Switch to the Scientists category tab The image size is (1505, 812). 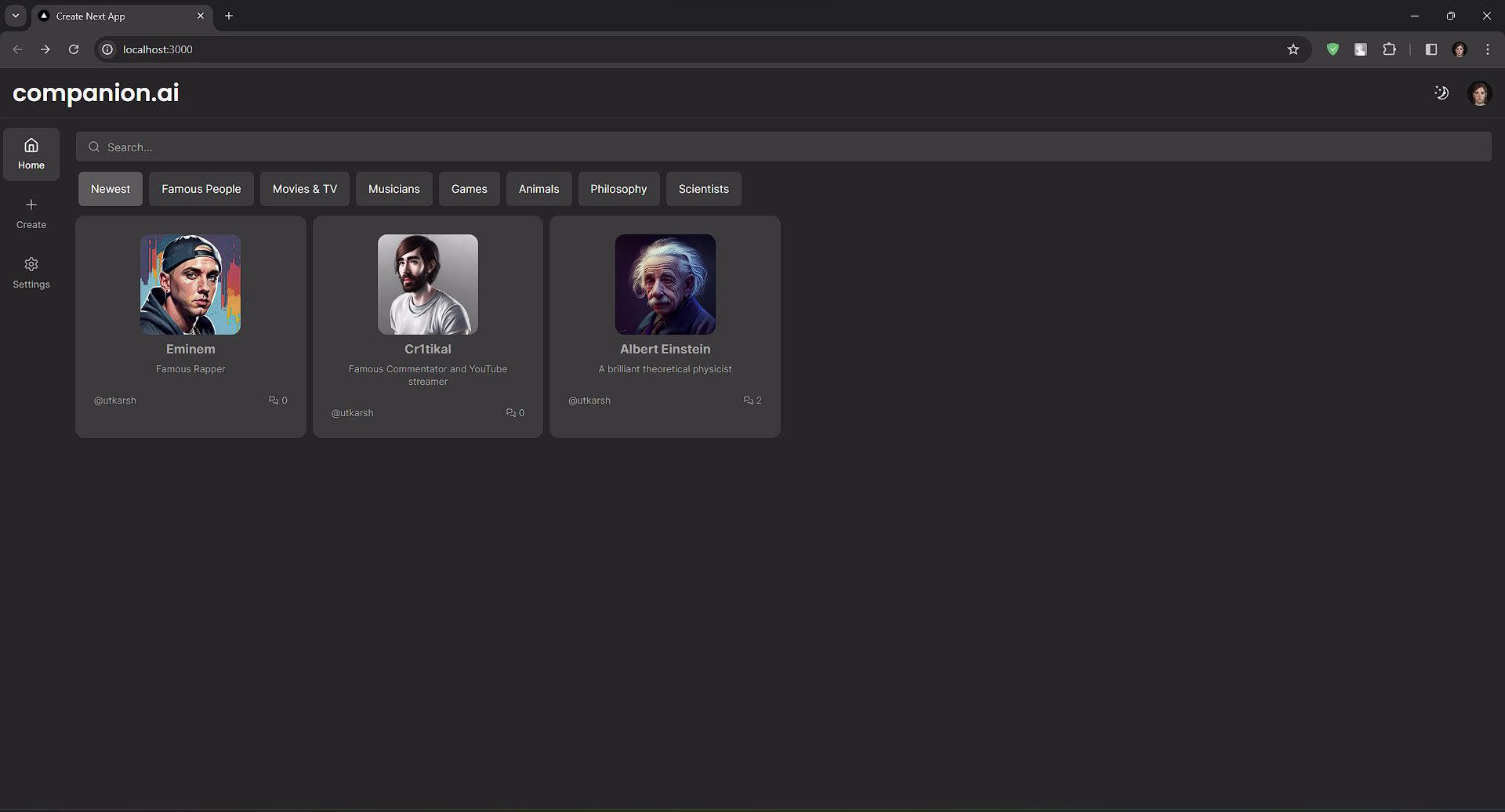[703, 188]
